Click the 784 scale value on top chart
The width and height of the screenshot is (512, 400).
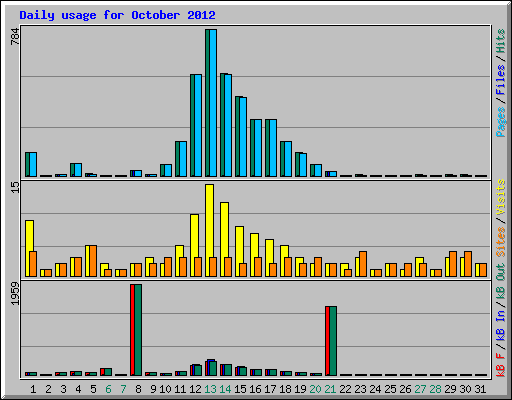(15, 36)
